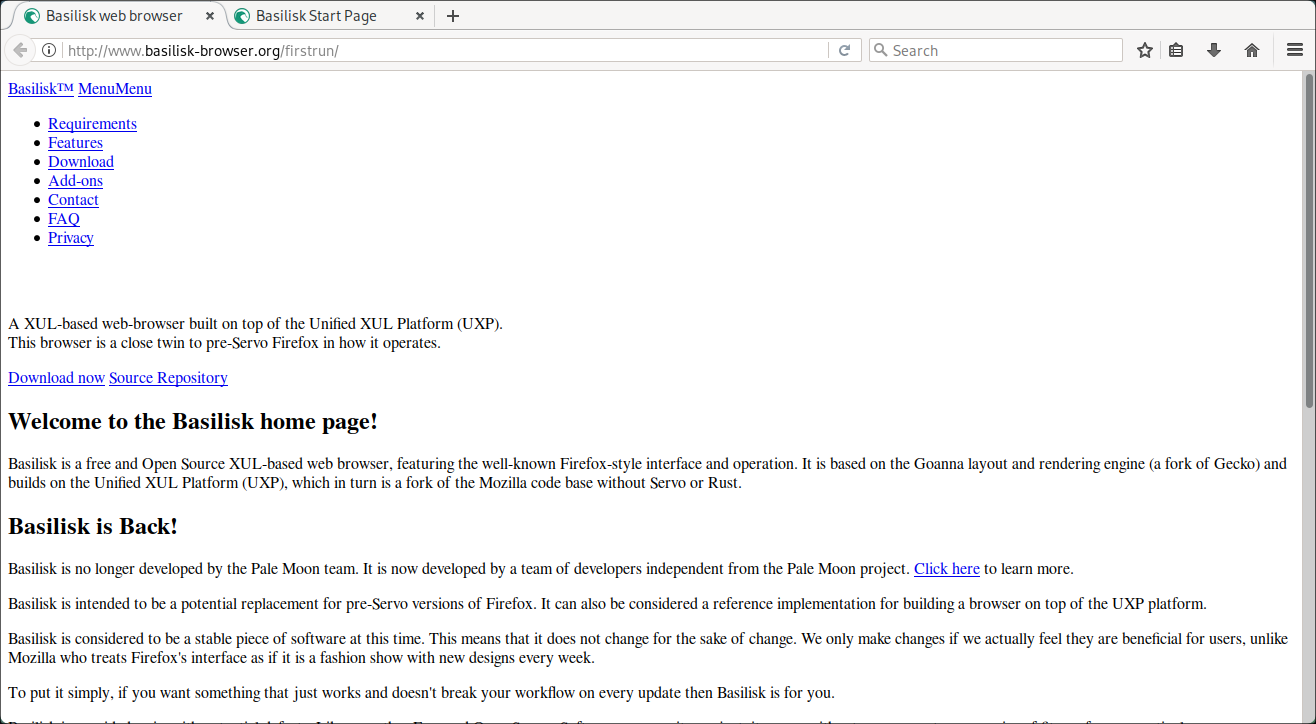Go to the Home page icon

[1252, 50]
